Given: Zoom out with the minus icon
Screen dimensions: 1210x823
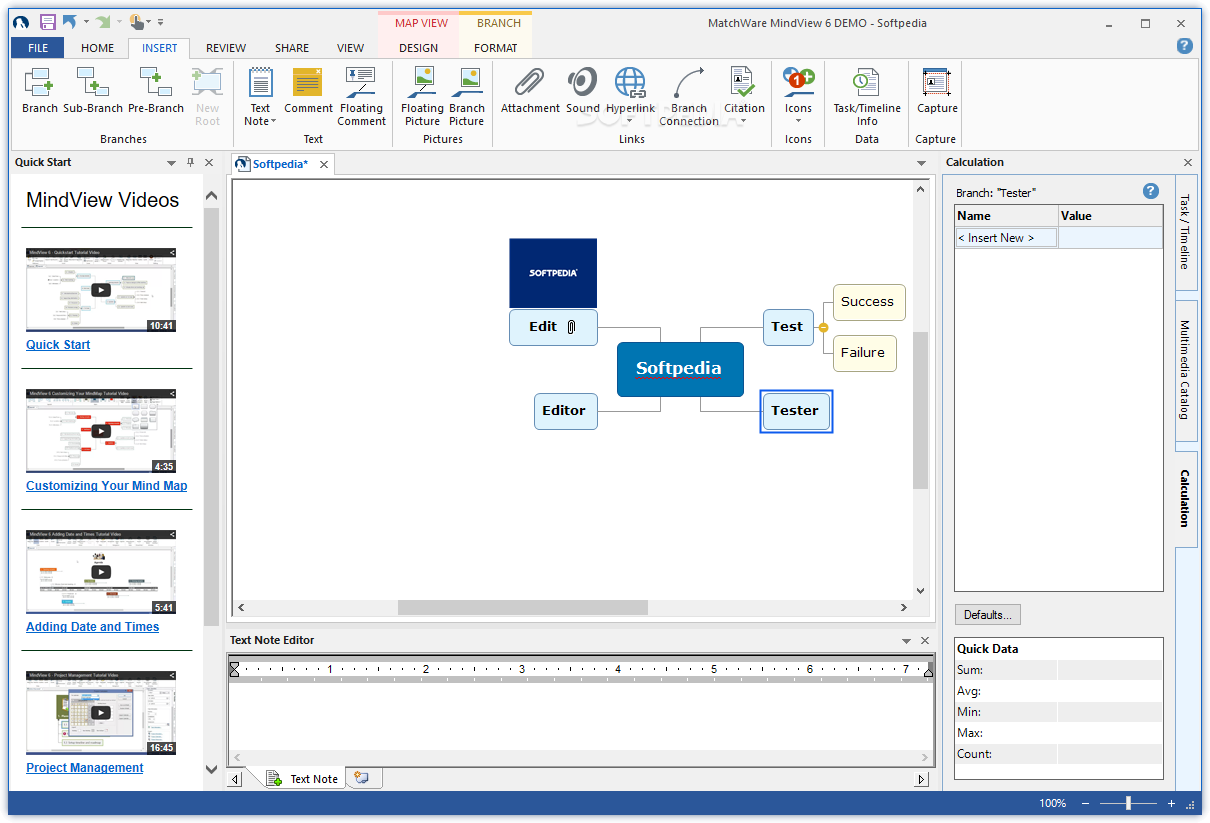Looking at the screenshot, I should click(x=1085, y=803).
